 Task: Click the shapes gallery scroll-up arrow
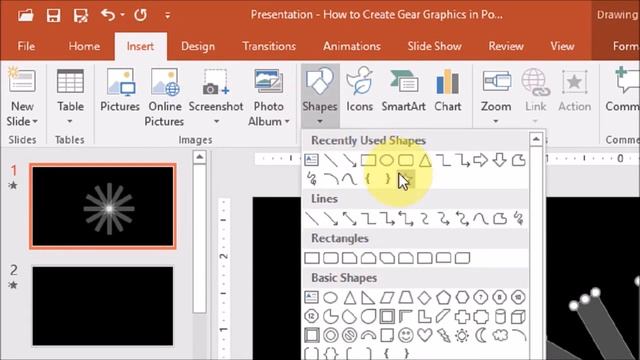click(536, 140)
